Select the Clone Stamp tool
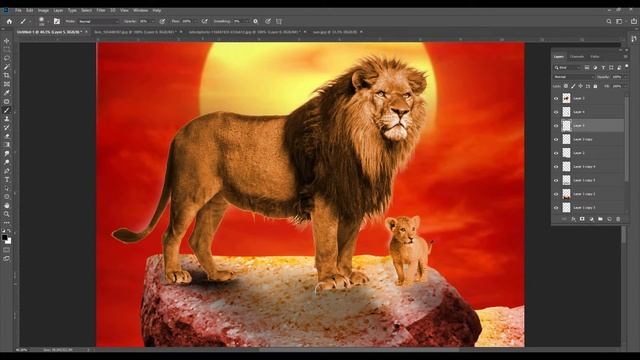Image resolution: width=640 pixels, height=360 pixels. pyautogui.click(x=7, y=119)
